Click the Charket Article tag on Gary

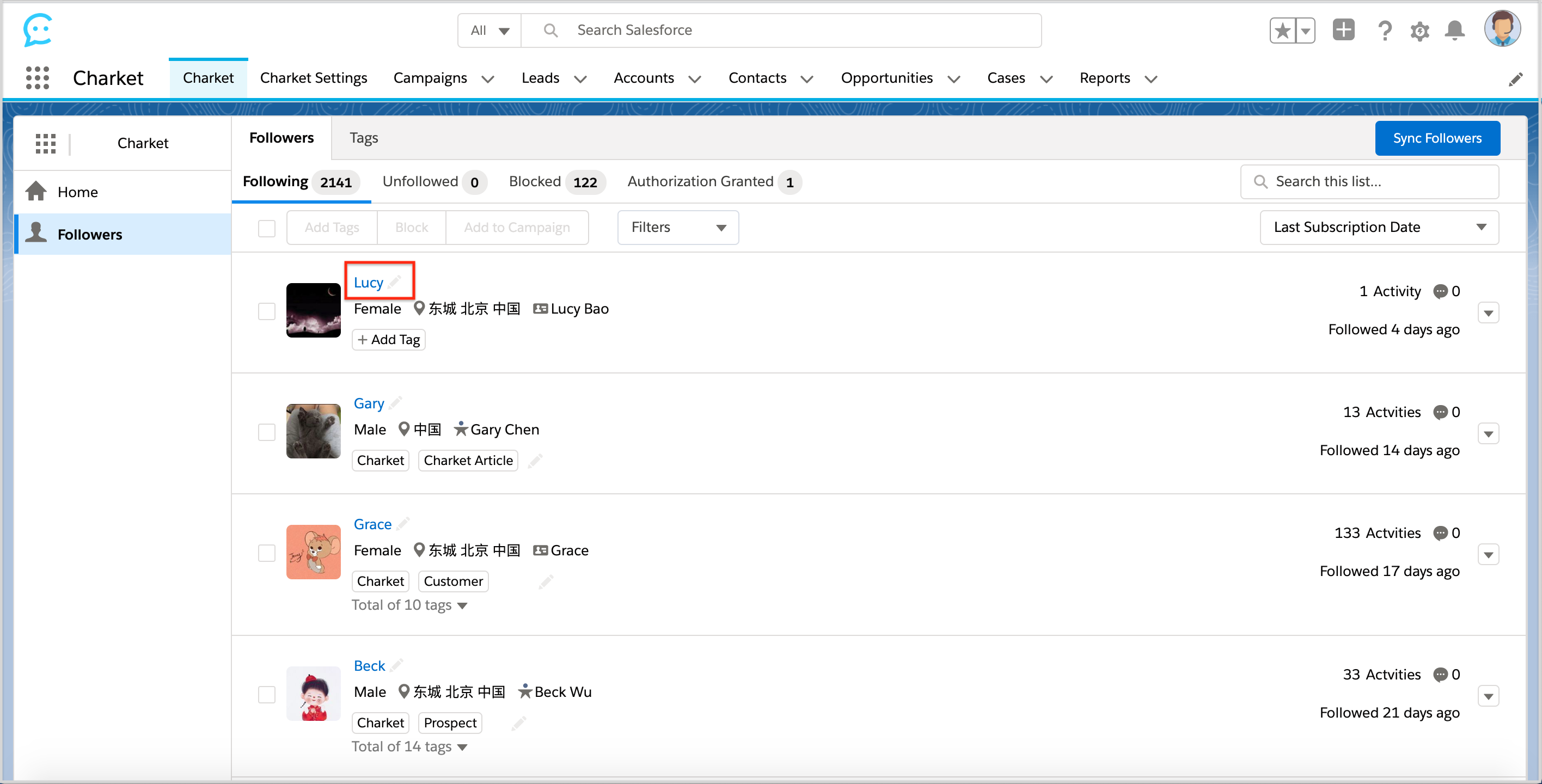coord(468,461)
